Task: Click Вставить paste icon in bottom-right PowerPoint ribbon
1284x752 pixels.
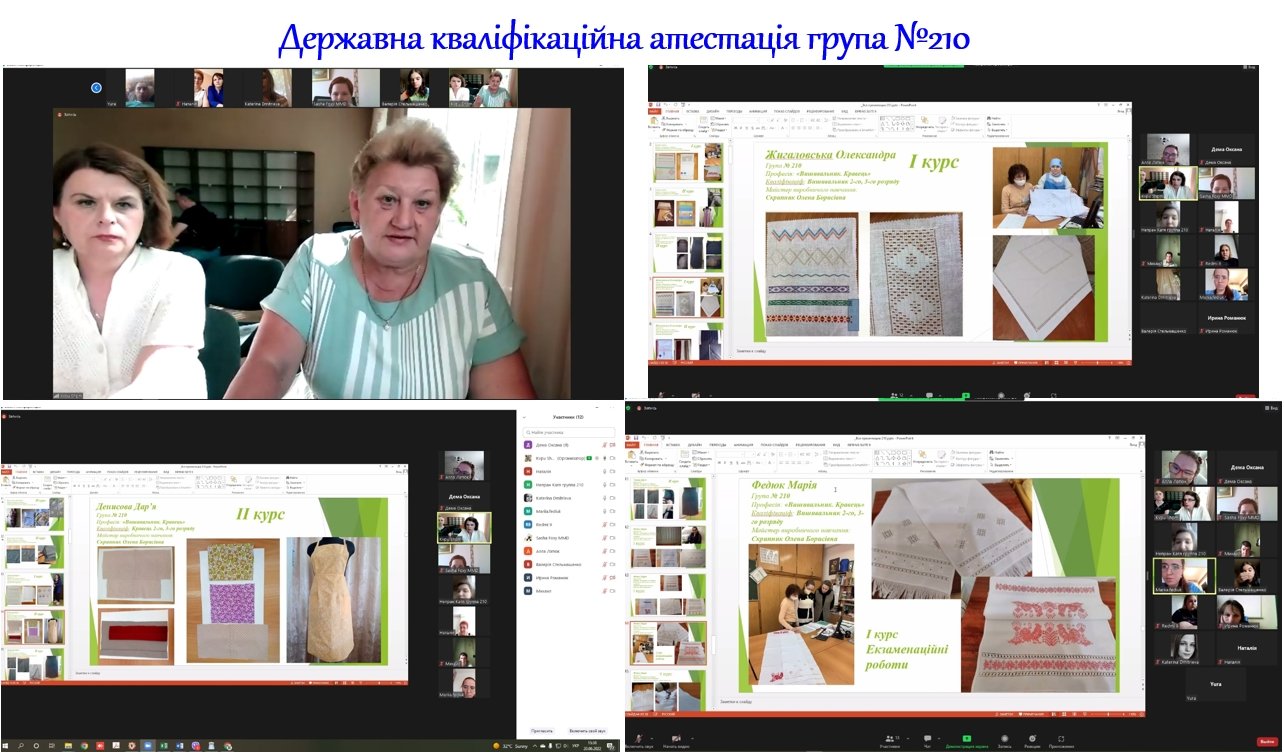Action: [631, 456]
